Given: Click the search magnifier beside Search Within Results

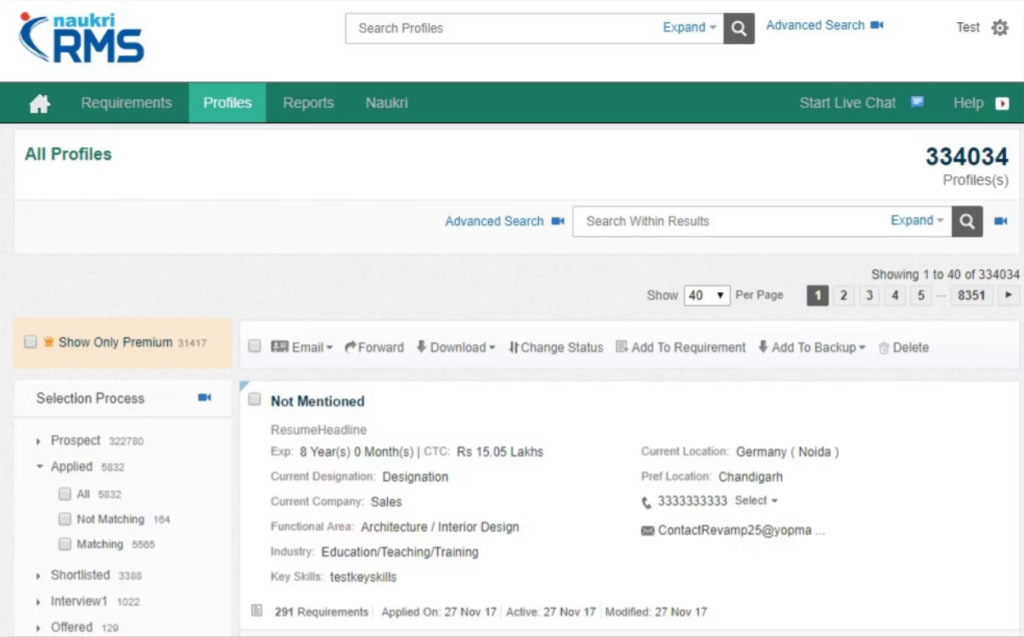Looking at the screenshot, I should point(966,221).
